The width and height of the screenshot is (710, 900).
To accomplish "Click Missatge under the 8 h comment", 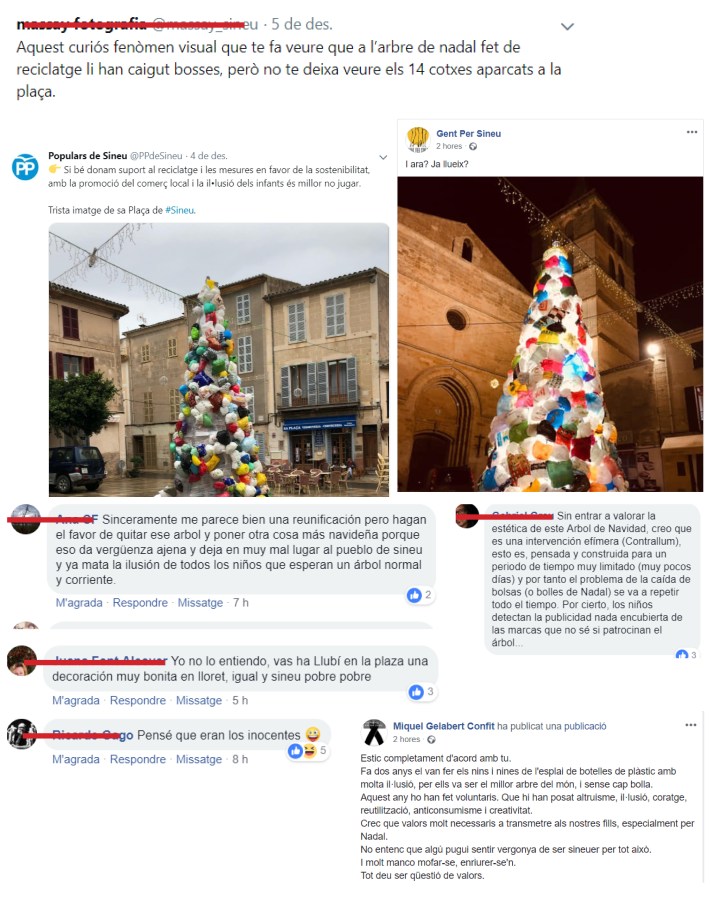I will (199, 759).
